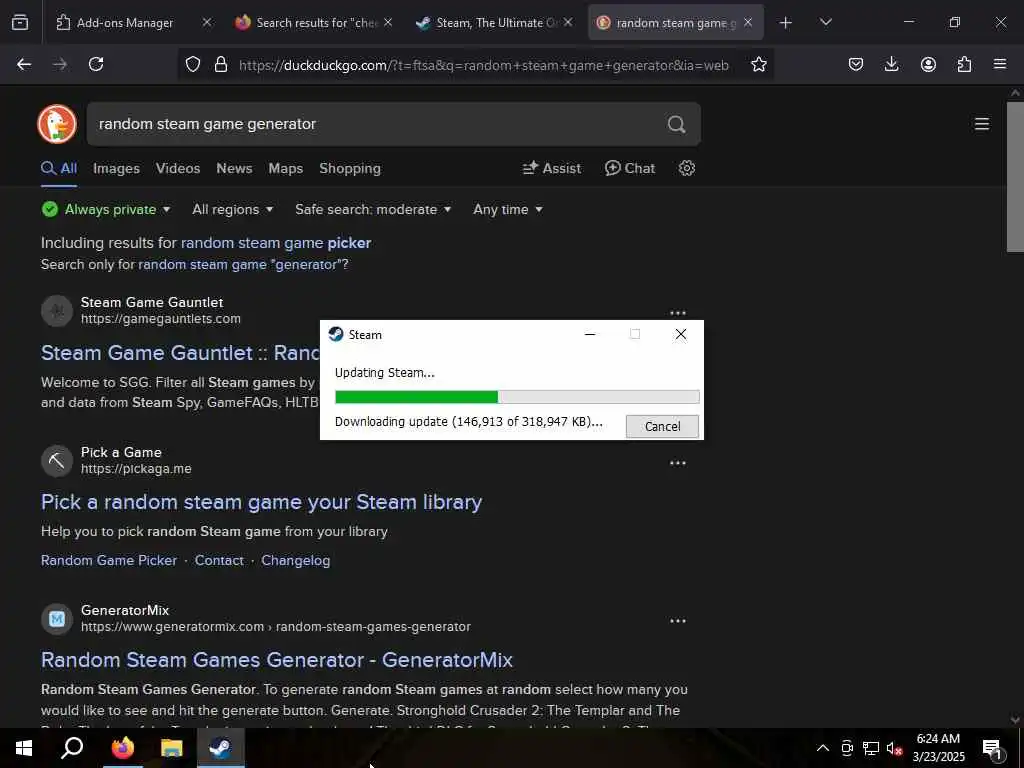Submit search with magnifier icon
This screenshot has height=768, width=1024.
pyautogui.click(x=677, y=124)
